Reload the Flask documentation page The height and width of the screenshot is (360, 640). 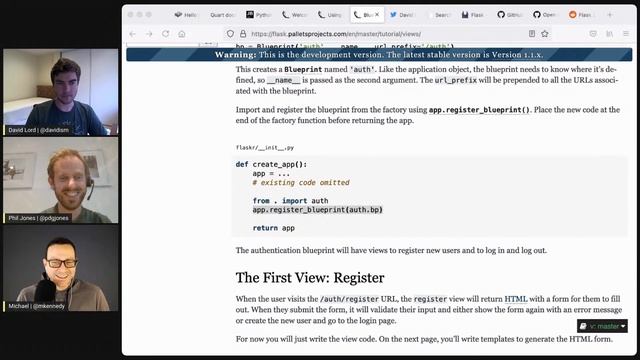pyautogui.click(x=165, y=34)
